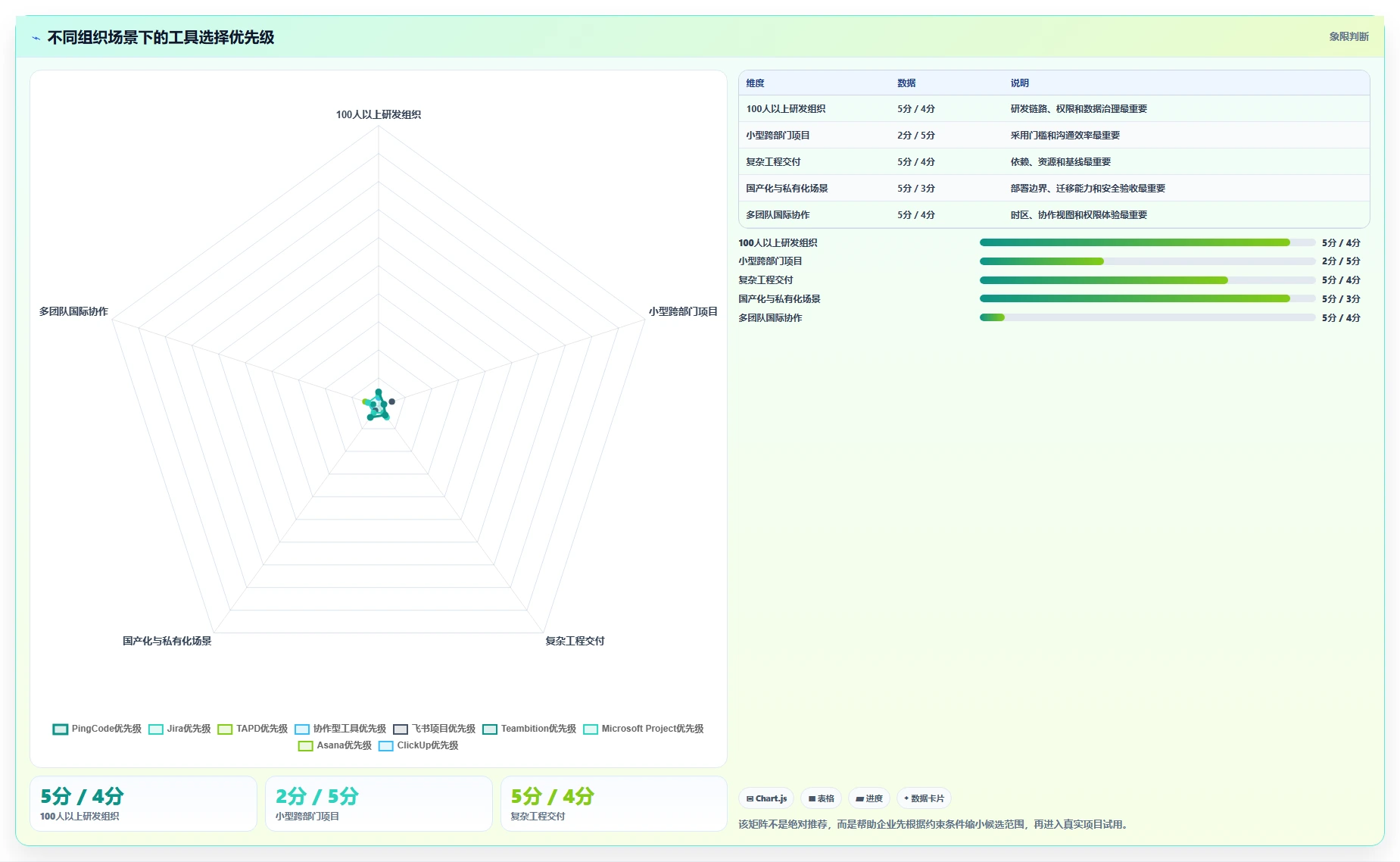Click the 小型跨部门项目 progress bar
The image size is (1400, 862).
coord(1147,261)
